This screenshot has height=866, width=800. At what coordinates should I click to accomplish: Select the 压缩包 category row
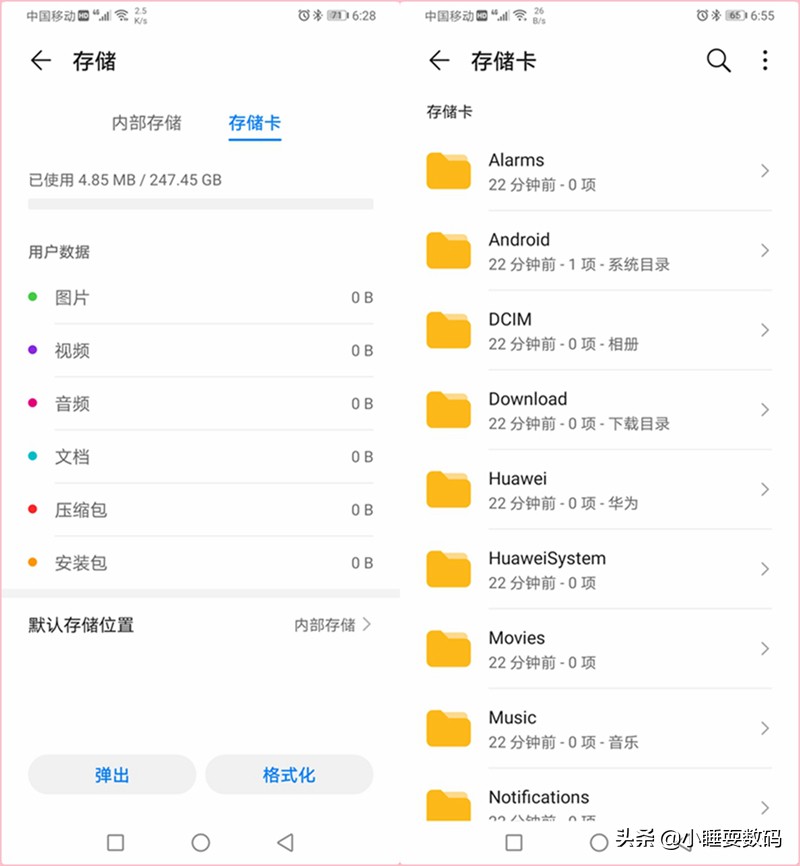pos(200,510)
